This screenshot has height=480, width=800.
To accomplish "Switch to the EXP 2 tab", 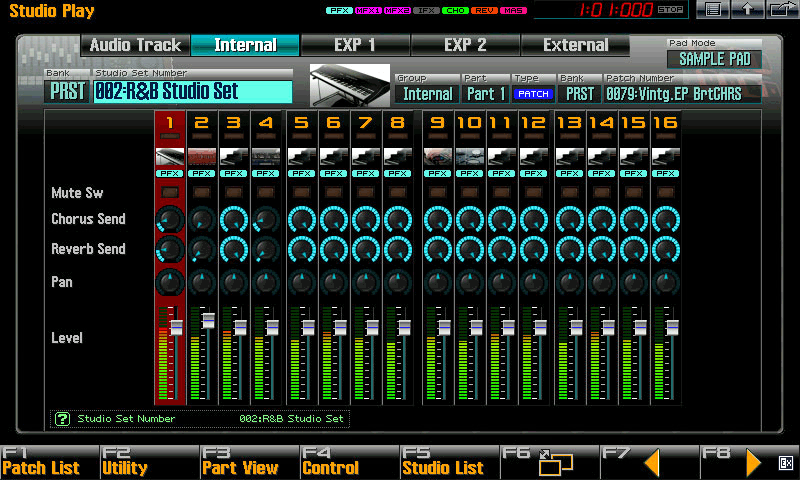I will pos(465,45).
